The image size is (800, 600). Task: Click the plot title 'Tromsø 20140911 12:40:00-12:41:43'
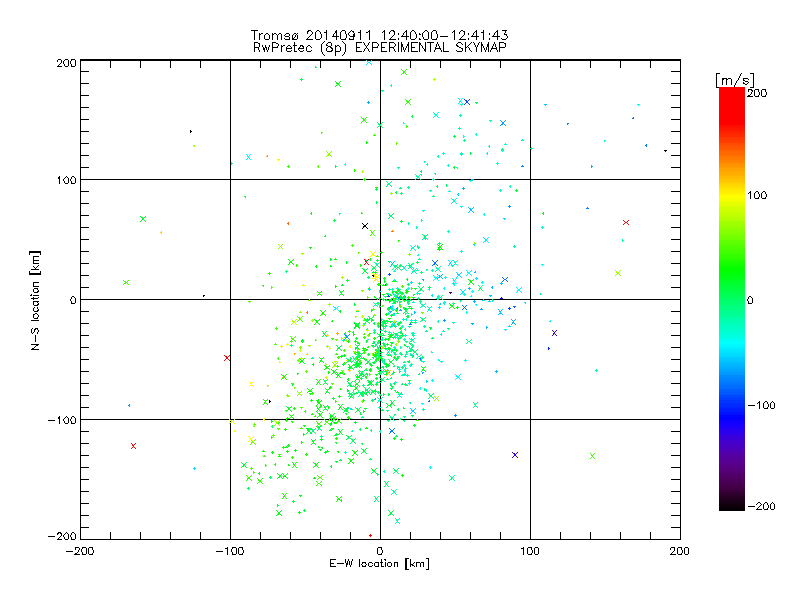tap(380, 35)
